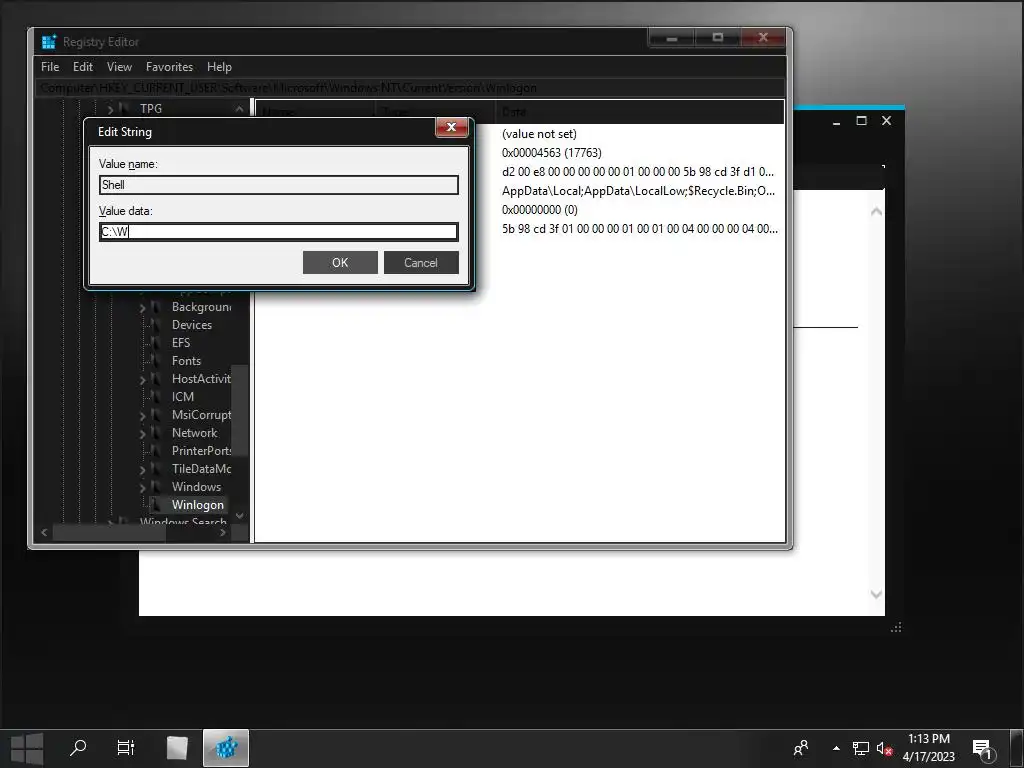Viewport: 1024px width, 768px height.
Task: Select the Value name field containing Shell
Action: tap(279, 185)
